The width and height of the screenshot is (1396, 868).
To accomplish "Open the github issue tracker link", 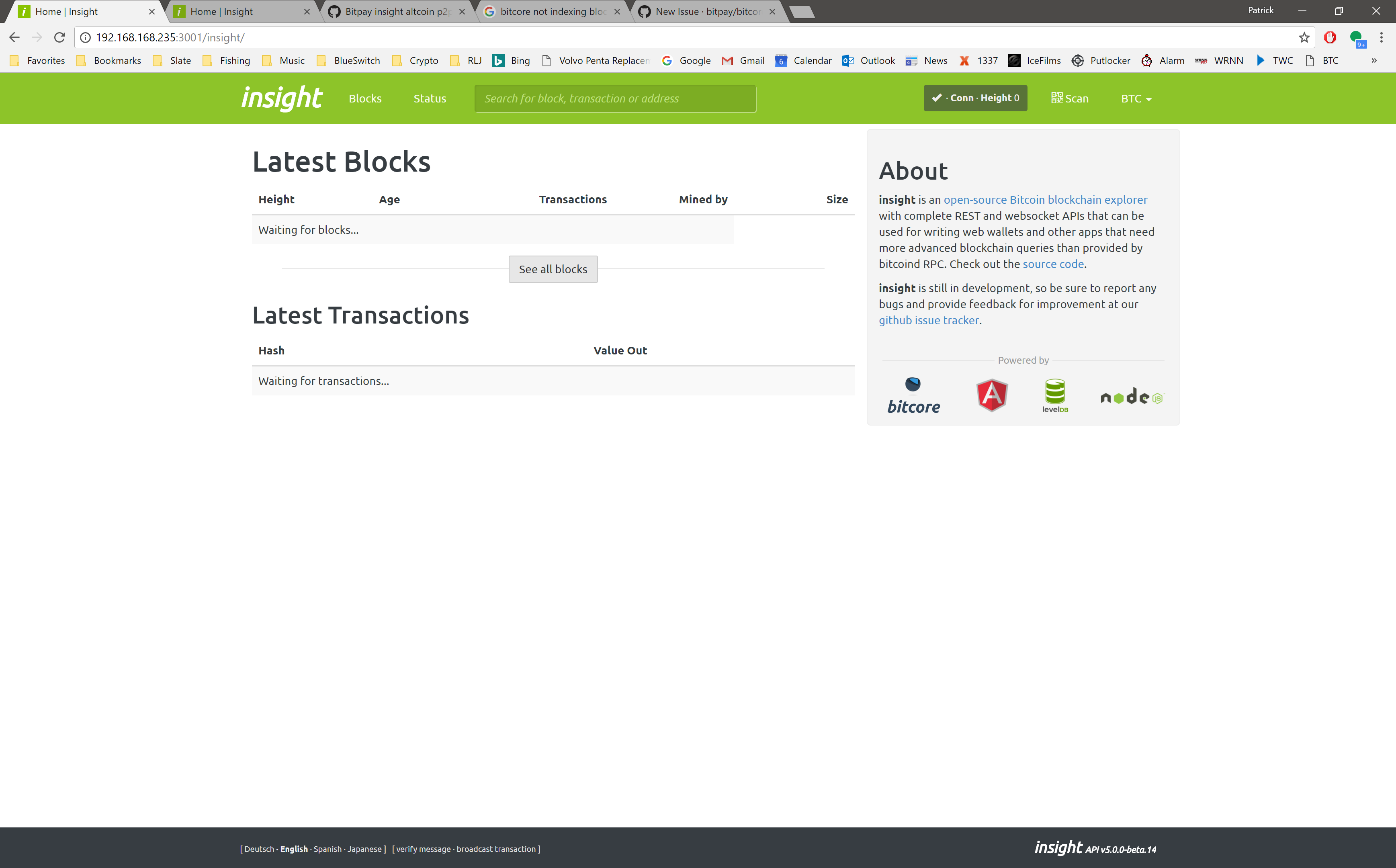I will (928, 320).
